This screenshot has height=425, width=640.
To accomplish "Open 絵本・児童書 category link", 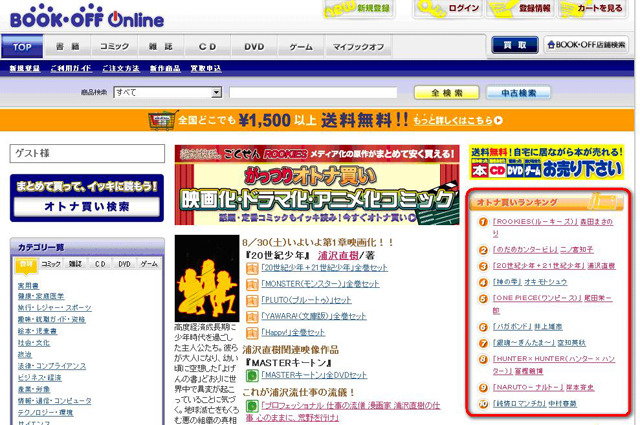I will [38, 331].
